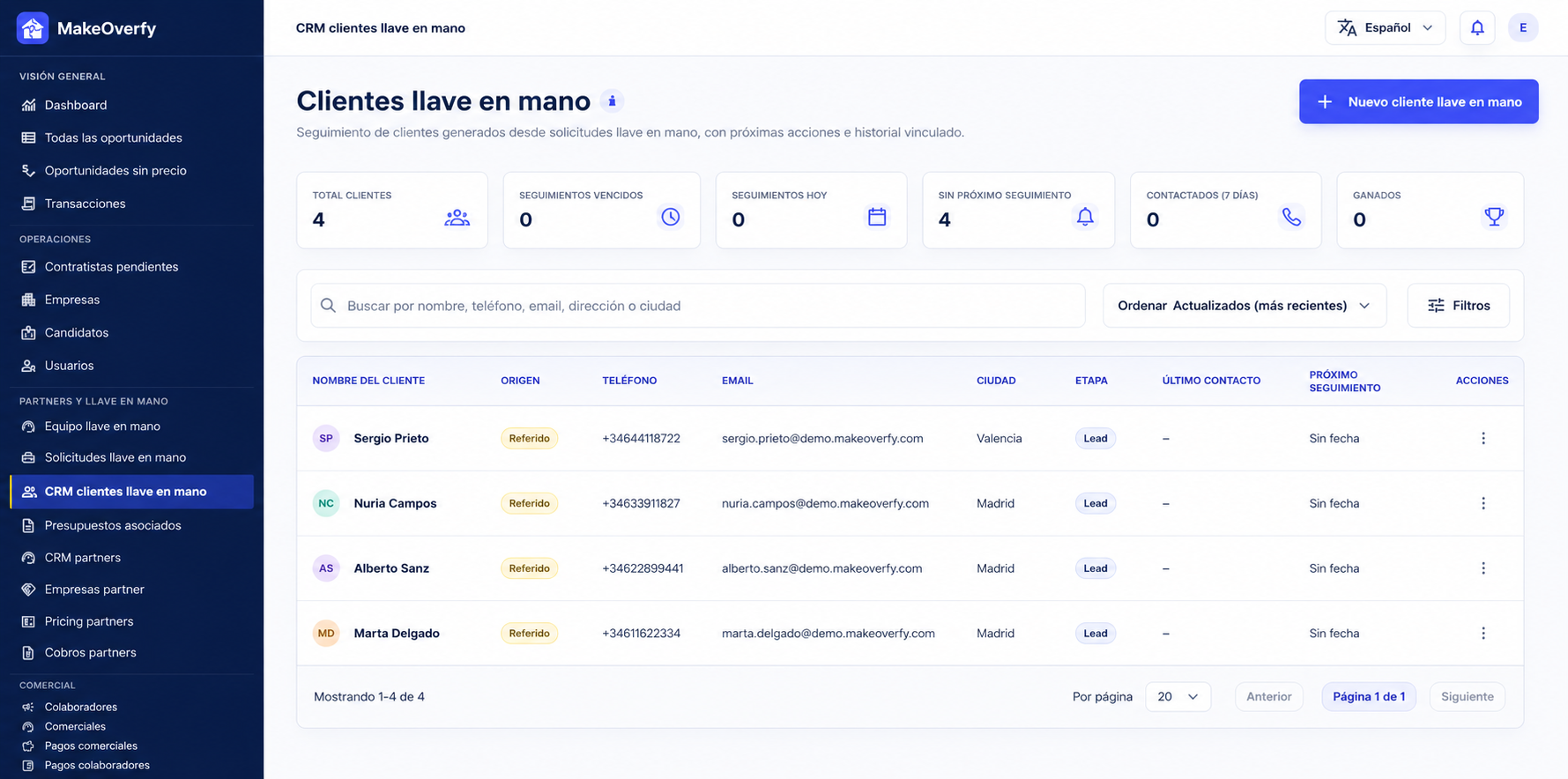Click the info icon beside page title

click(x=612, y=101)
